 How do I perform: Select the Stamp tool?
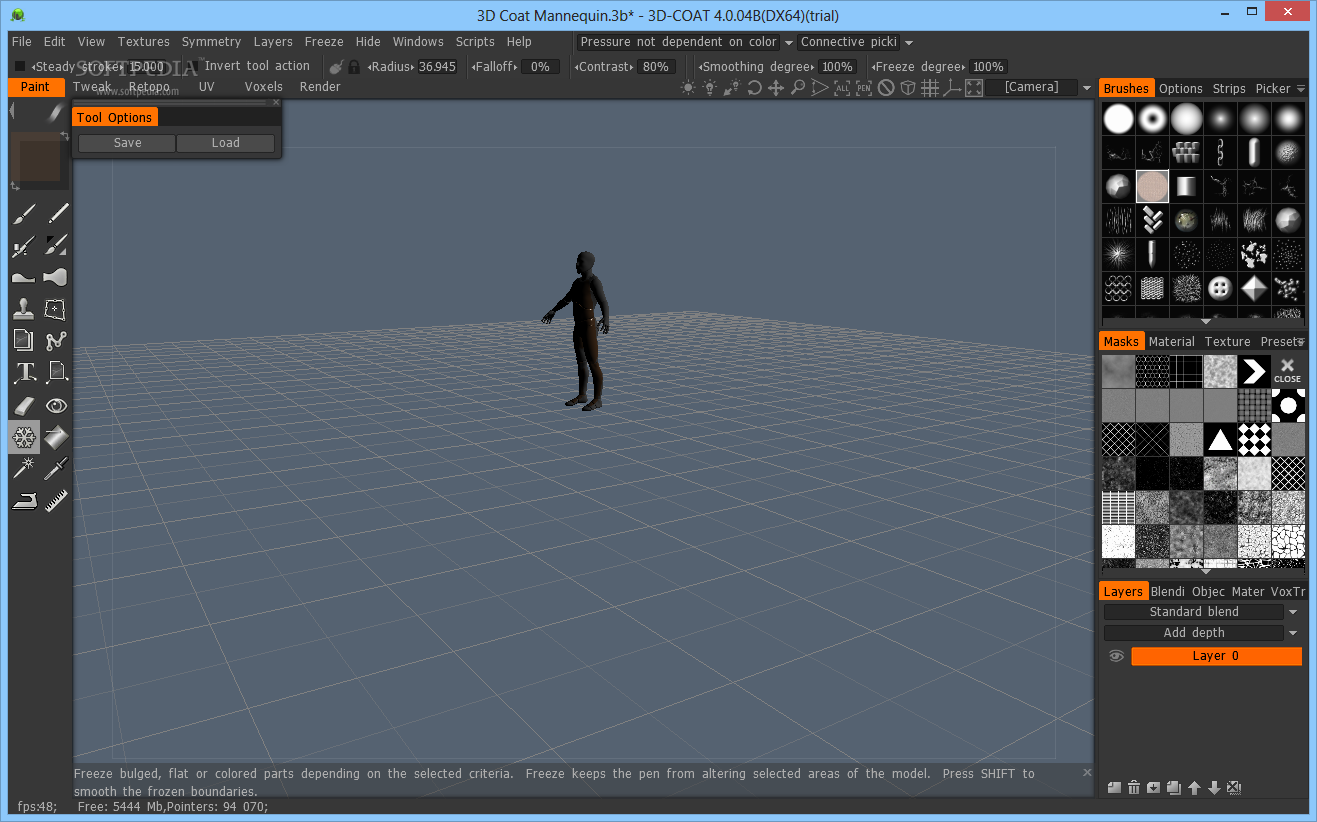(24, 309)
